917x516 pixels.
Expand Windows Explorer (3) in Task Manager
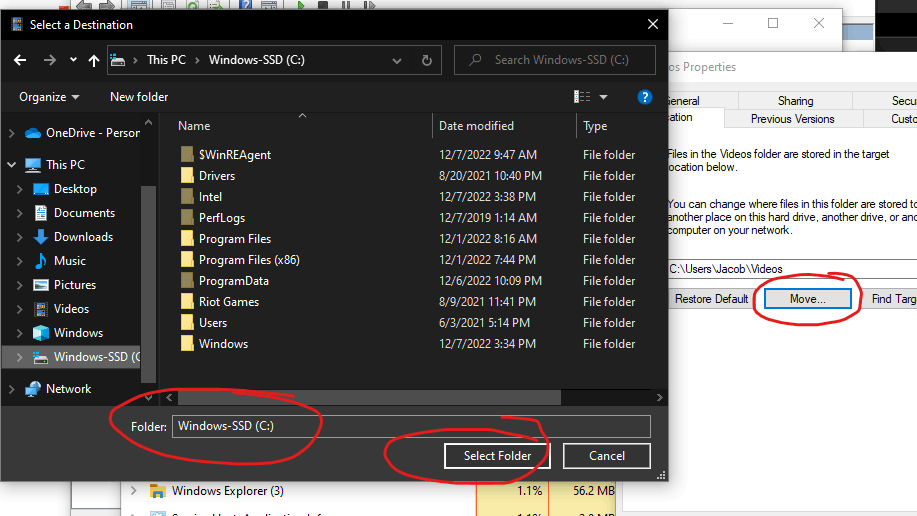(x=133, y=491)
